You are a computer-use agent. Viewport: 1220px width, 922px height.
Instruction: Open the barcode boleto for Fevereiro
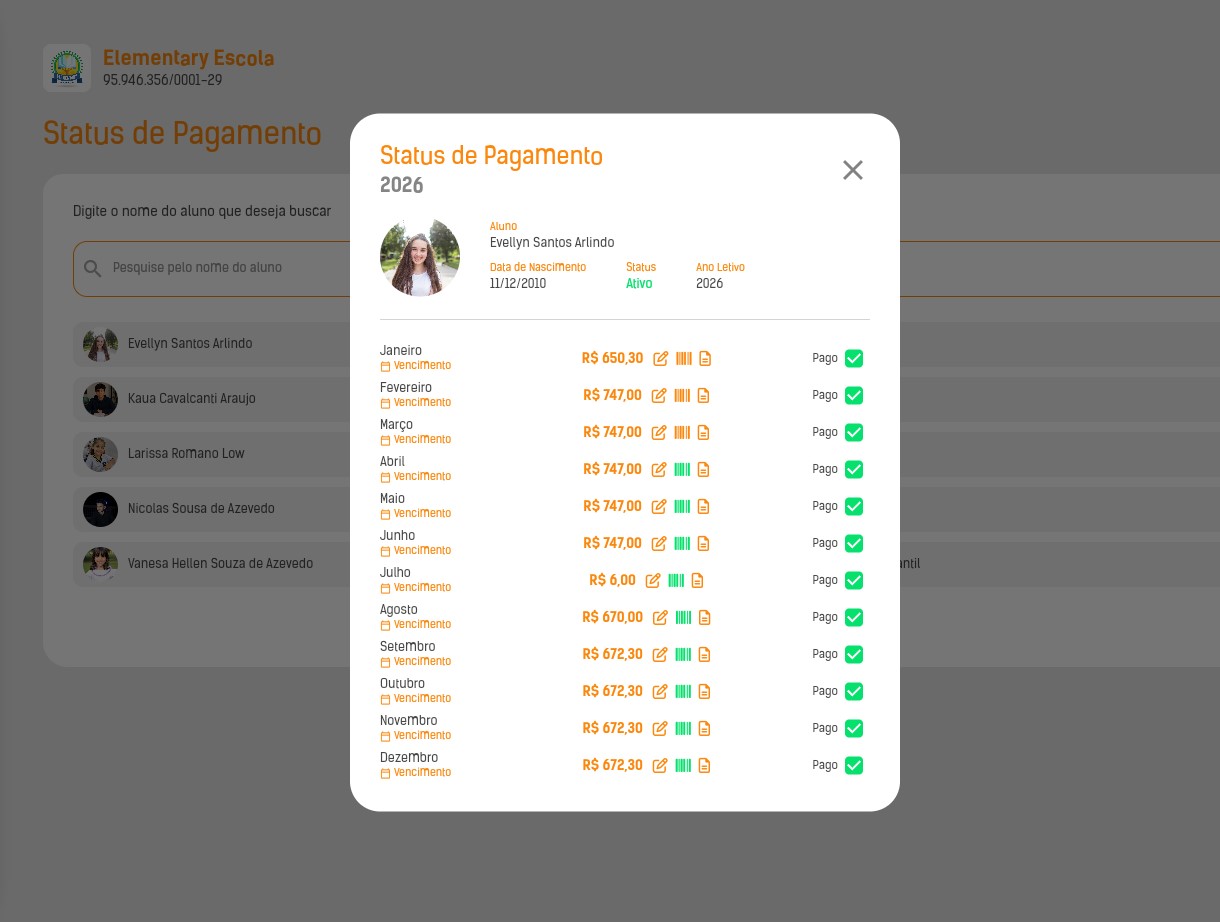pos(682,395)
